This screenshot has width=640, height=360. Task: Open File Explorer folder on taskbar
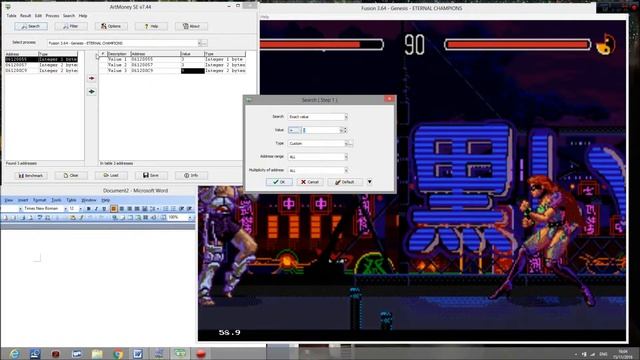click(x=97, y=353)
